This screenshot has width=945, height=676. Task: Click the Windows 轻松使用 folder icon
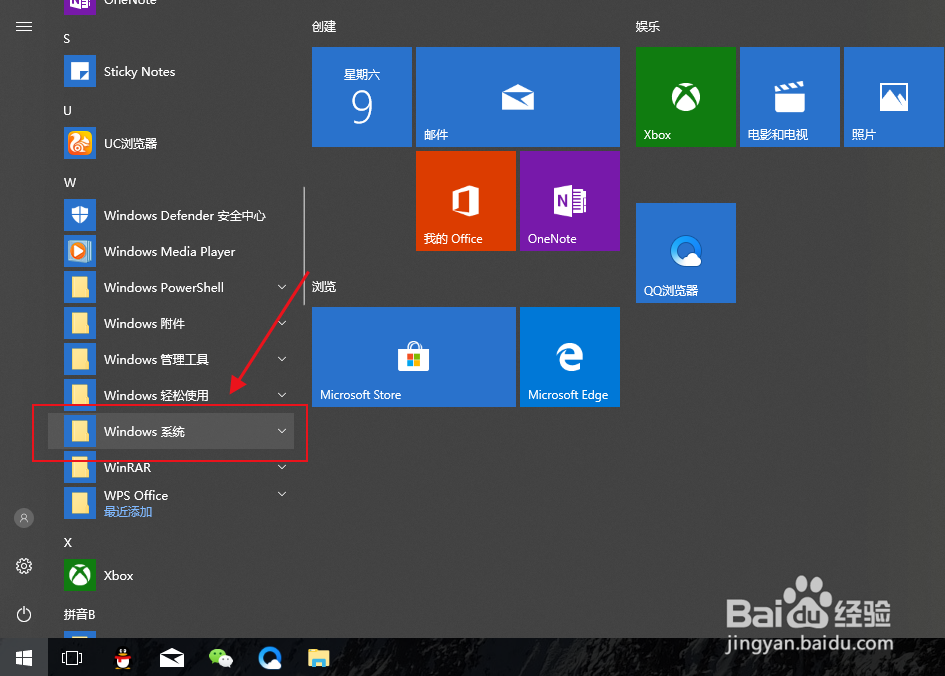(x=80, y=393)
